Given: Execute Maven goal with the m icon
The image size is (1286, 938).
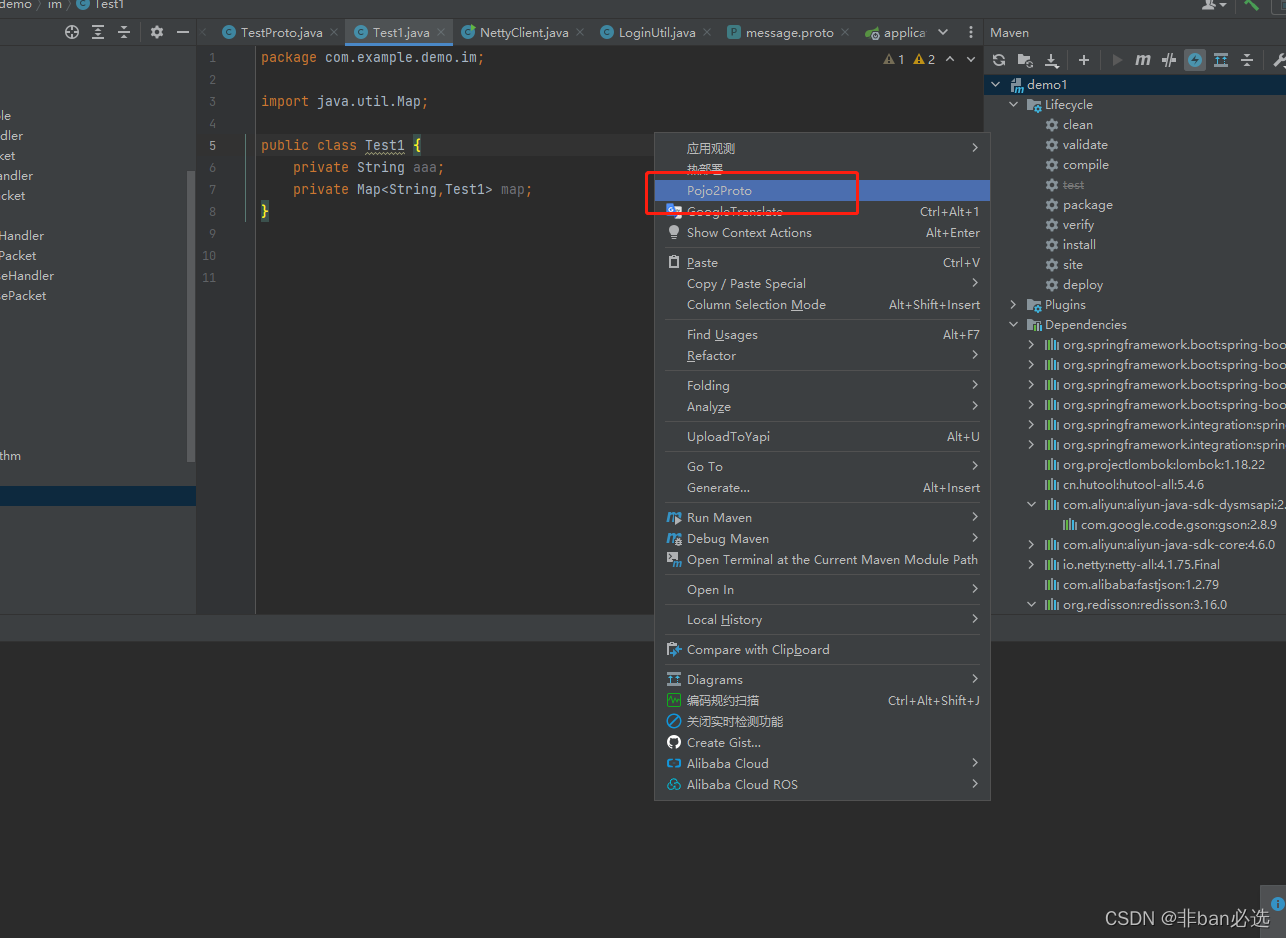Looking at the screenshot, I should pyautogui.click(x=1142, y=59).
